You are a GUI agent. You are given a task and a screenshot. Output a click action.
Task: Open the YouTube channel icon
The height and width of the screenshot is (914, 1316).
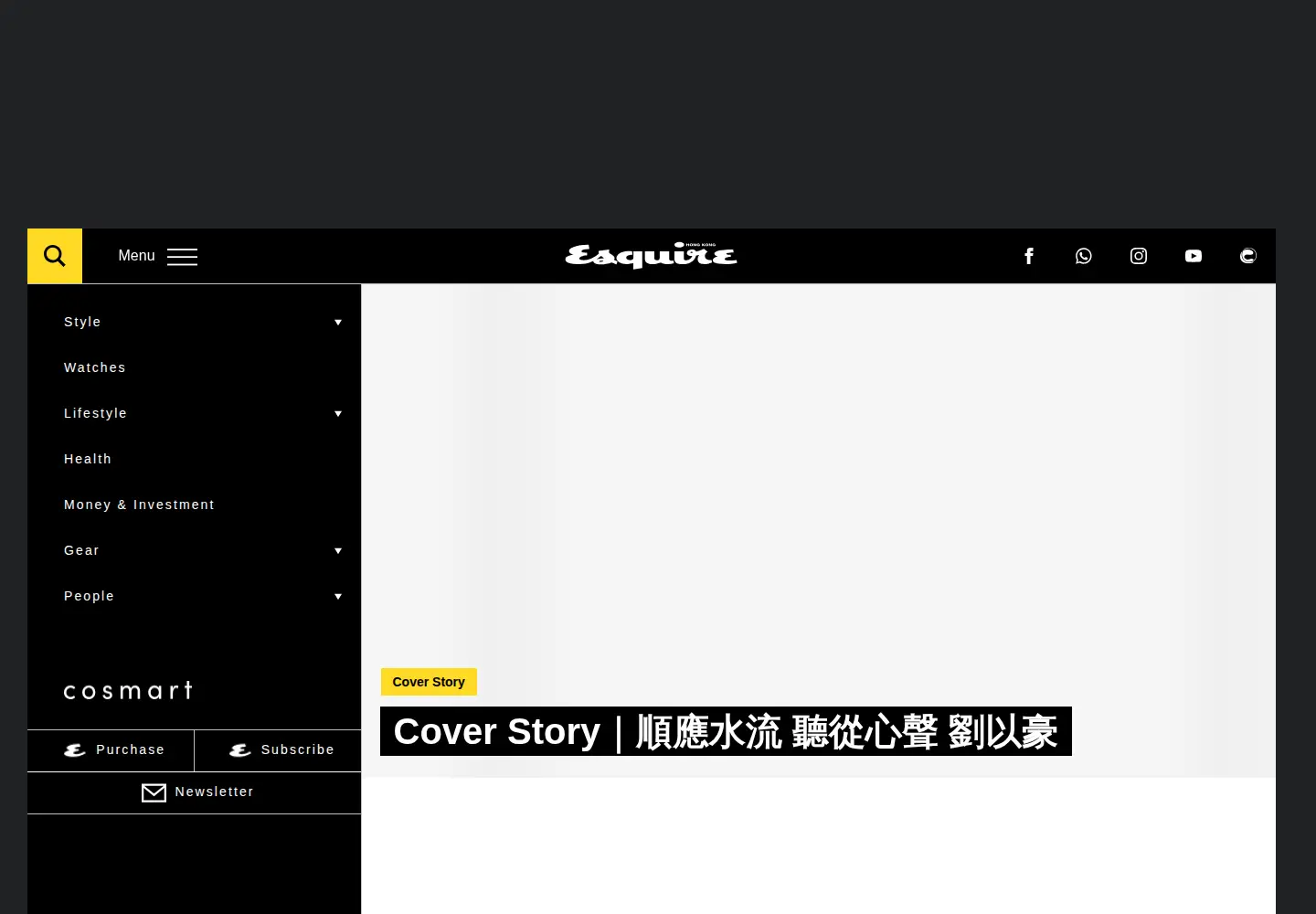pyautogui.click(x=1194, y=256)
